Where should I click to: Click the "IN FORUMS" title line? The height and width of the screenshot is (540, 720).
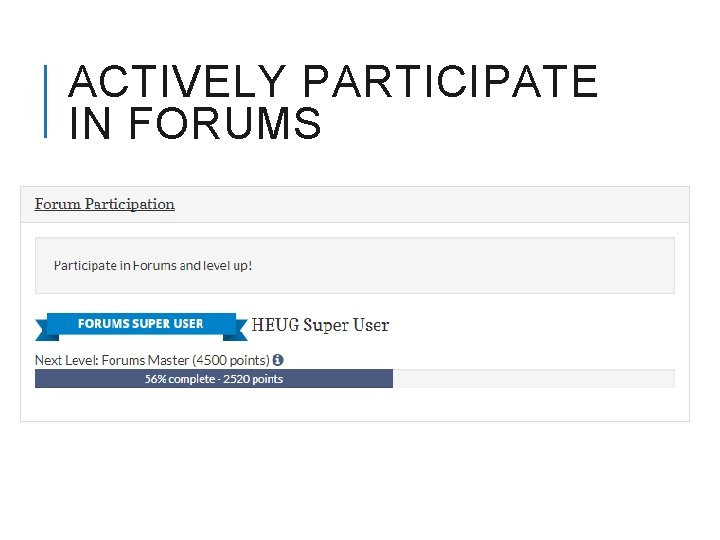coord(196,125)
